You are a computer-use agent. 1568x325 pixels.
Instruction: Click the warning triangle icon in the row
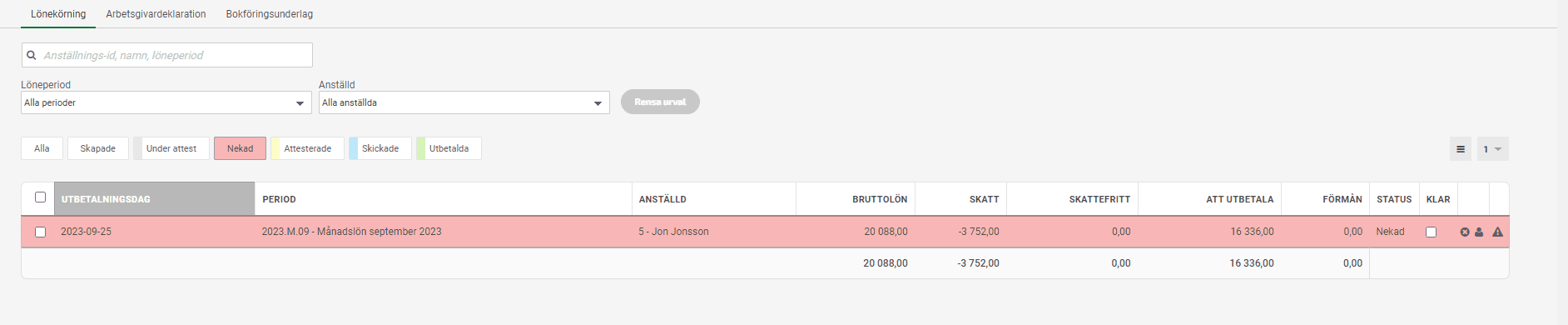click(x=1497, y=232)
